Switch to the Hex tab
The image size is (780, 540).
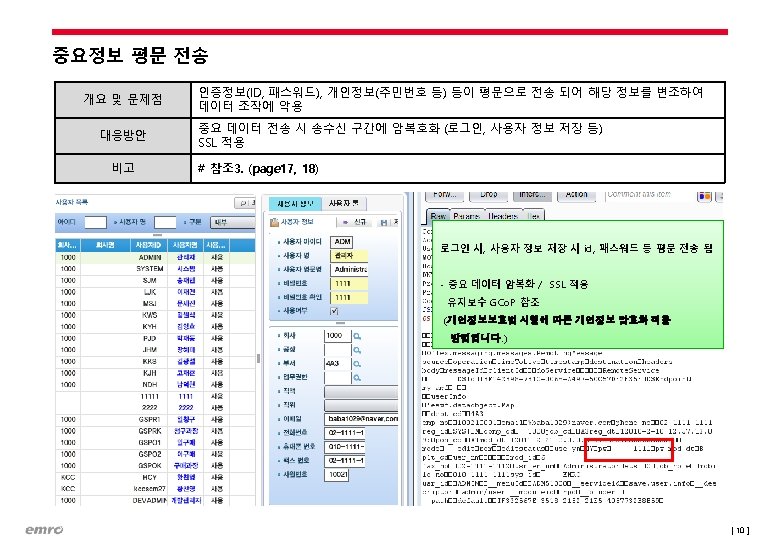[x=534, y=216]
